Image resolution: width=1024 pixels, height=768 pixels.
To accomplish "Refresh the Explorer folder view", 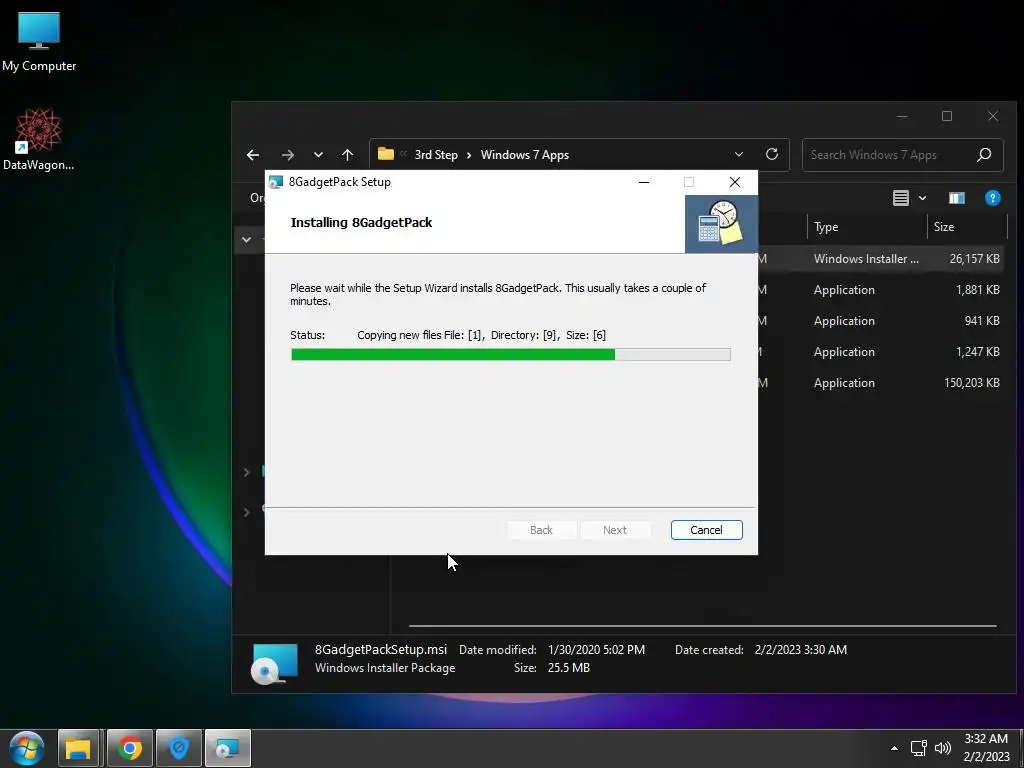I will coord(772,154).
